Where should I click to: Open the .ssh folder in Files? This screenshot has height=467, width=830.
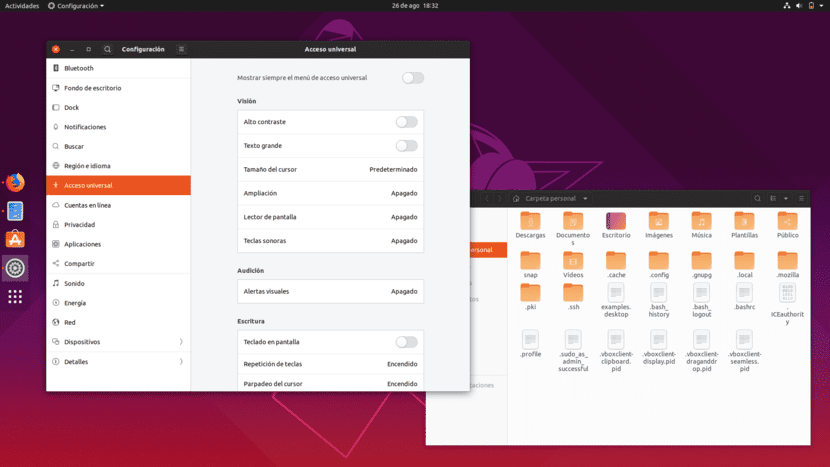pos(573,297)
